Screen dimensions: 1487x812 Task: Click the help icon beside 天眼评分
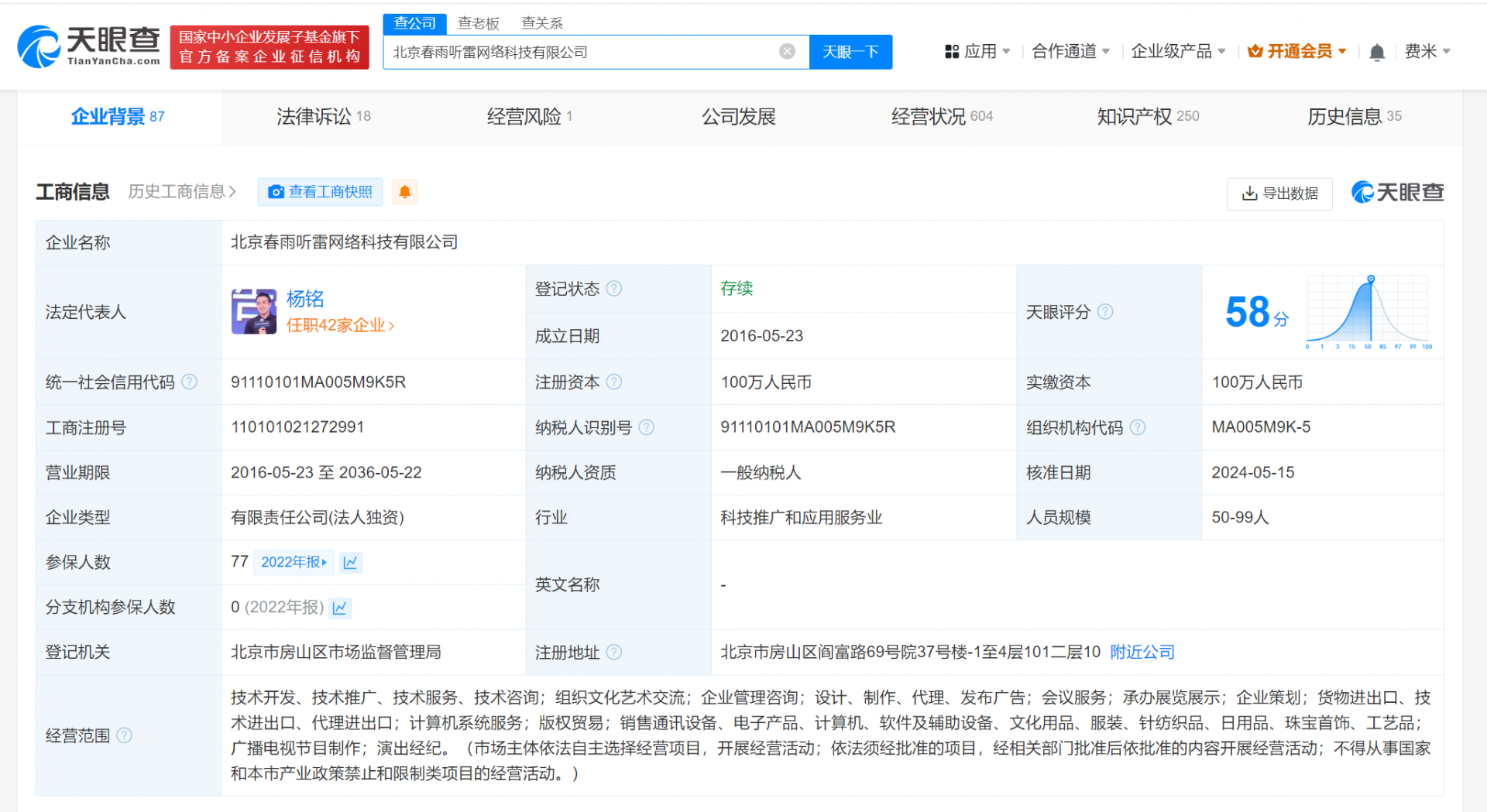[x=1105, y=312]
